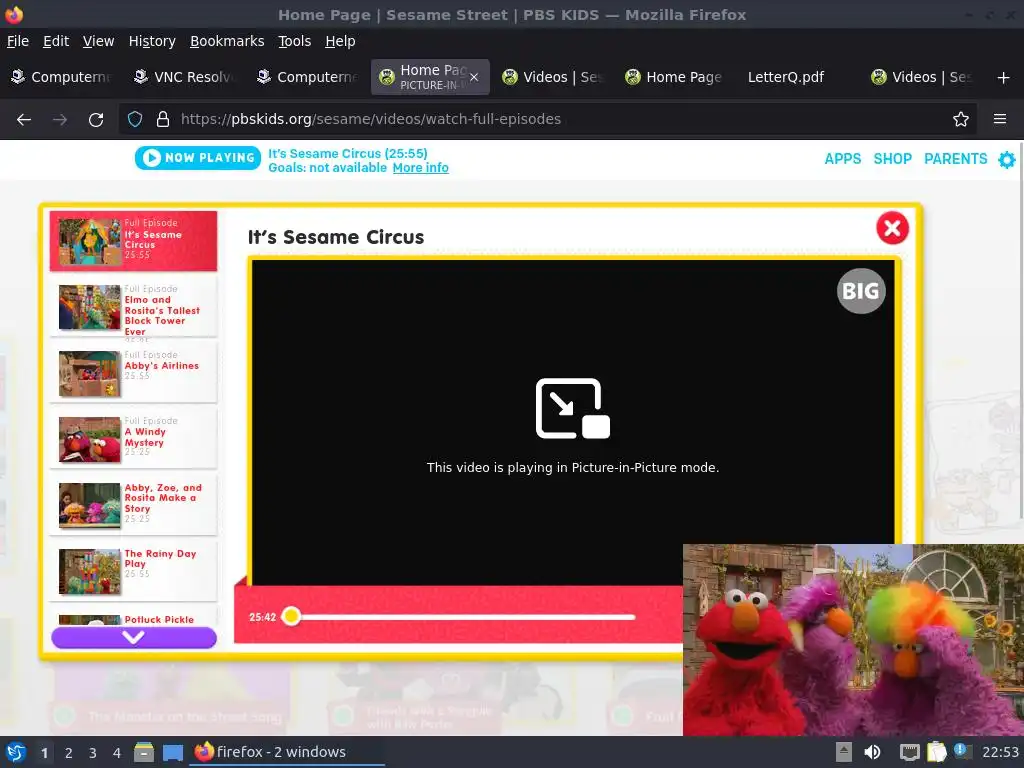Image resolution: width=1024 pixels, height=768 pixels.
Task: Click the show desktop taskbar icon
Action: point(172,752)
